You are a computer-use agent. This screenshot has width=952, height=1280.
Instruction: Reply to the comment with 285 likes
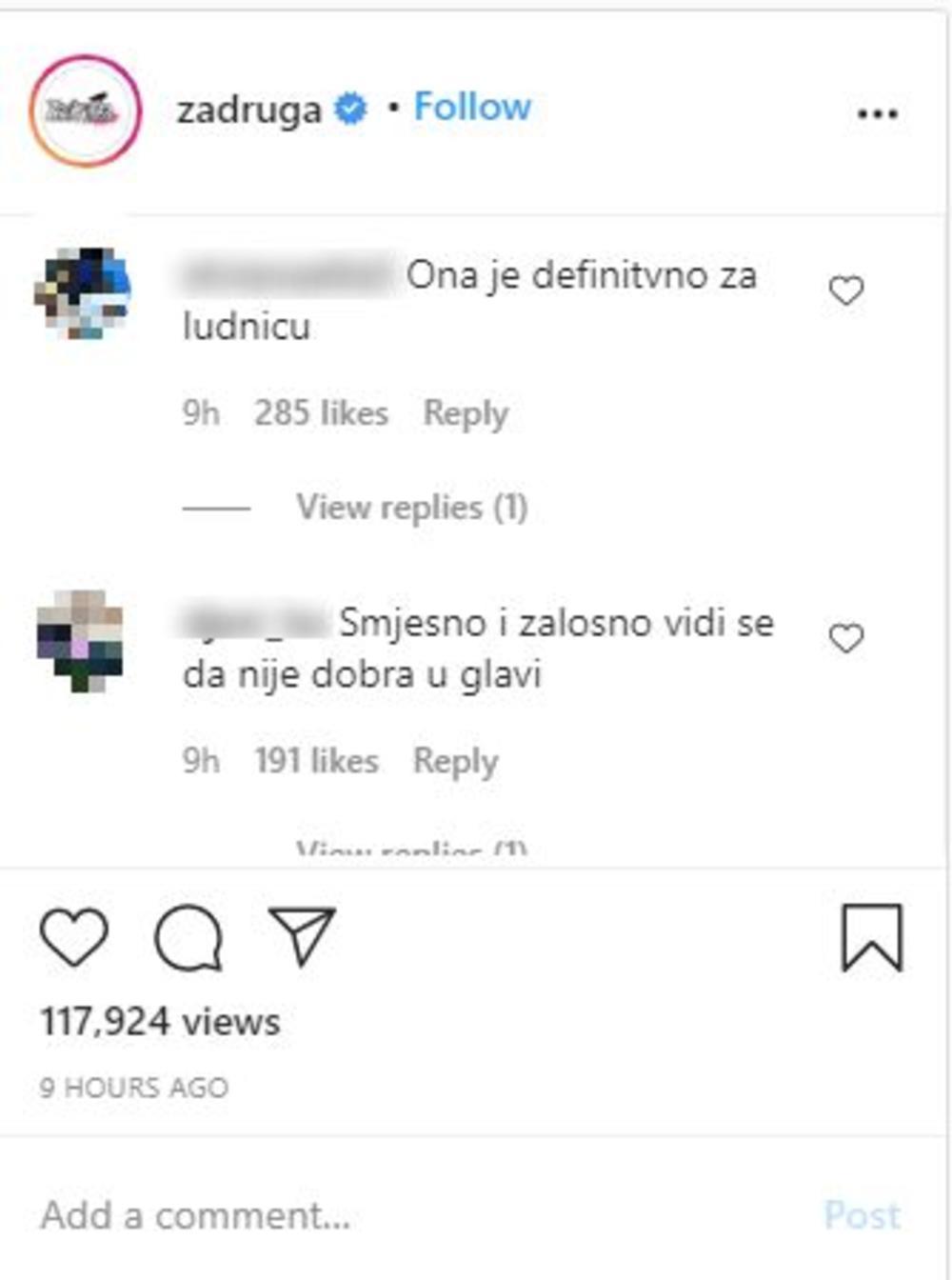click(x=466, y=414)
